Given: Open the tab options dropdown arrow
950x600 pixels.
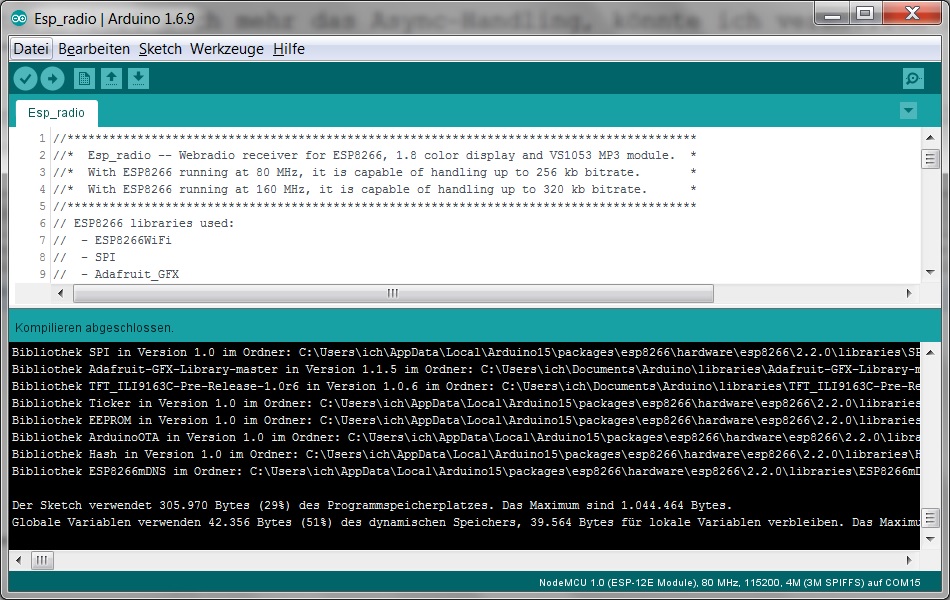Looking at the screenshot, I should pos(908,111).
